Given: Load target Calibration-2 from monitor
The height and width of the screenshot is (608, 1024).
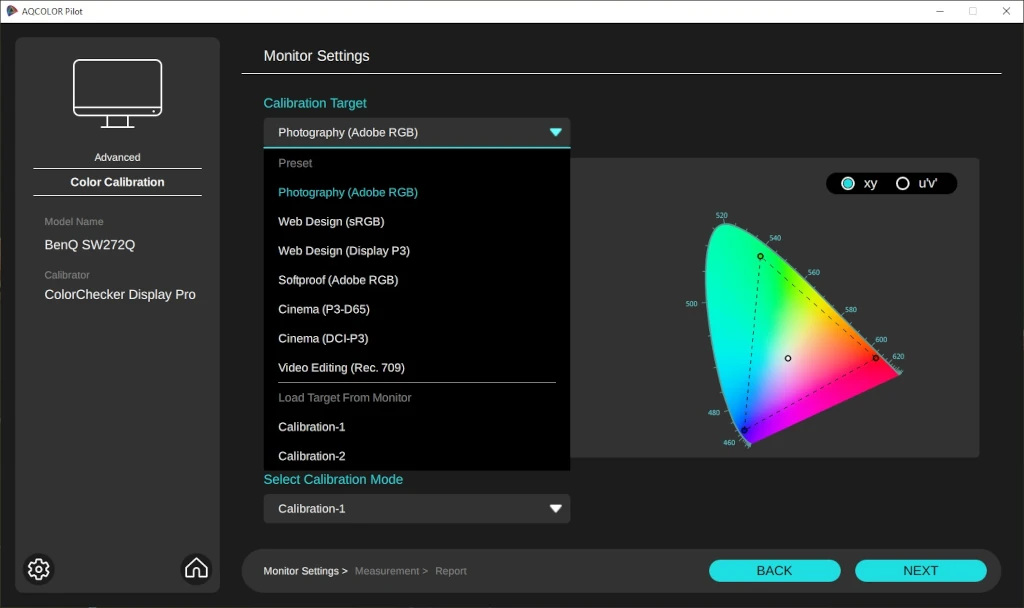Looking at the screenshot, I should click(x=417, y=456).
